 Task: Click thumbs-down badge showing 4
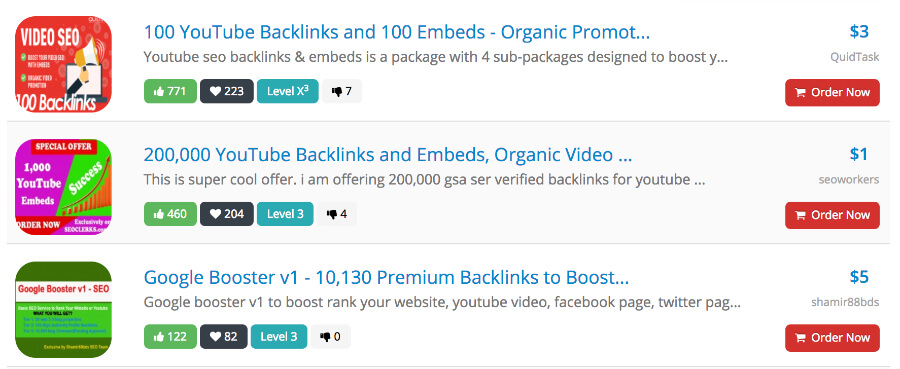point(336,214)
